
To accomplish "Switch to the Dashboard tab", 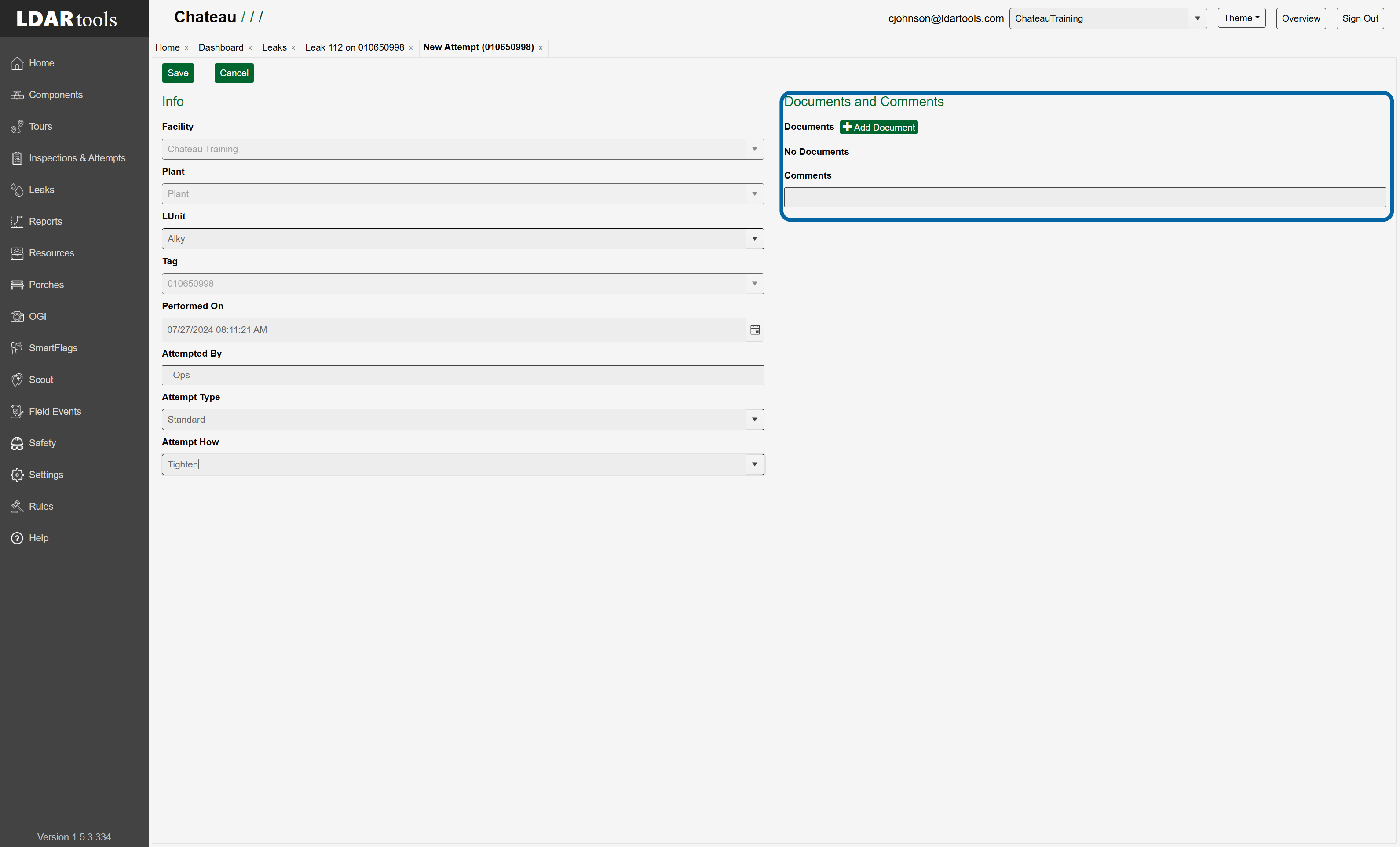I will [x=221, y=47].
